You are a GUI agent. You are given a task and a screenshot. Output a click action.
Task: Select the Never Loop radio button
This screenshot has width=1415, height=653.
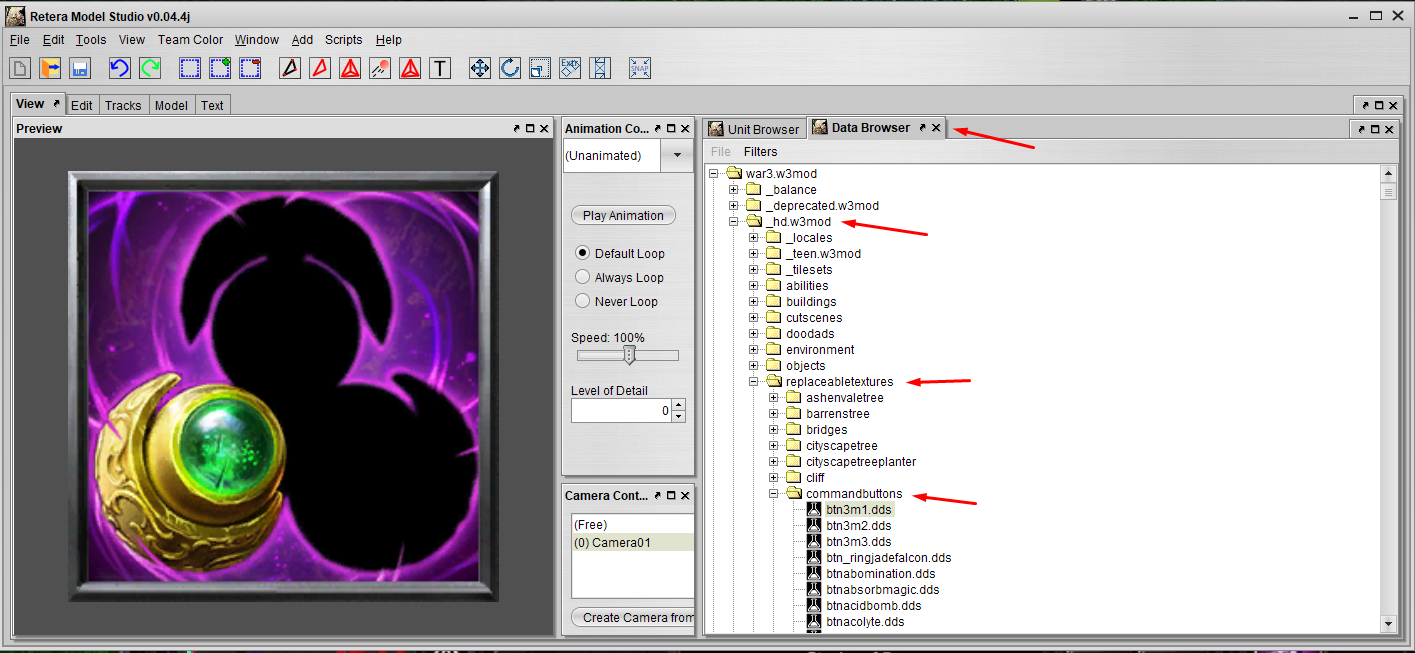coord(583,301)
